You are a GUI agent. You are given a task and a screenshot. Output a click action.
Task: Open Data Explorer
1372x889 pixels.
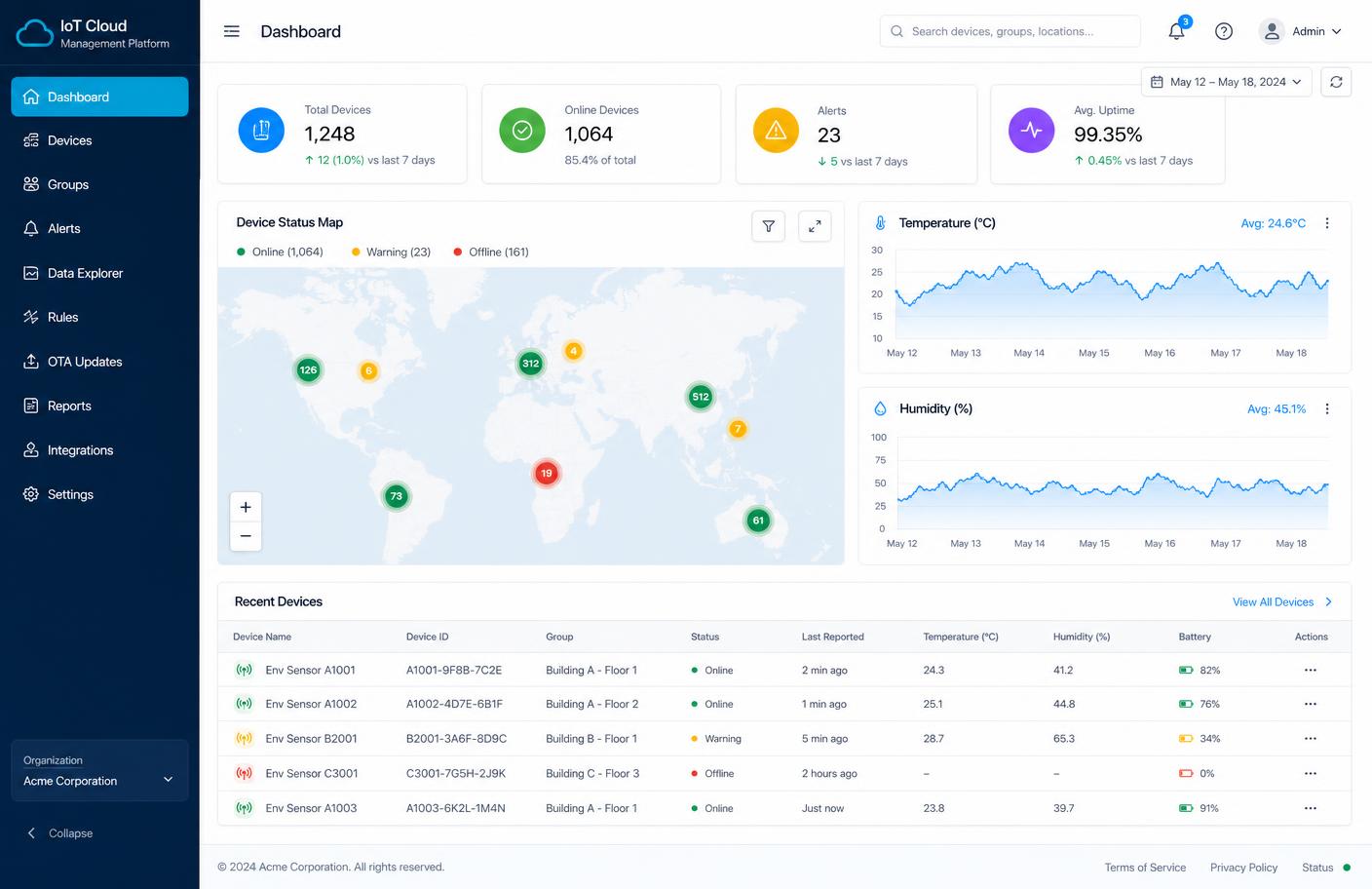point(99,273)
